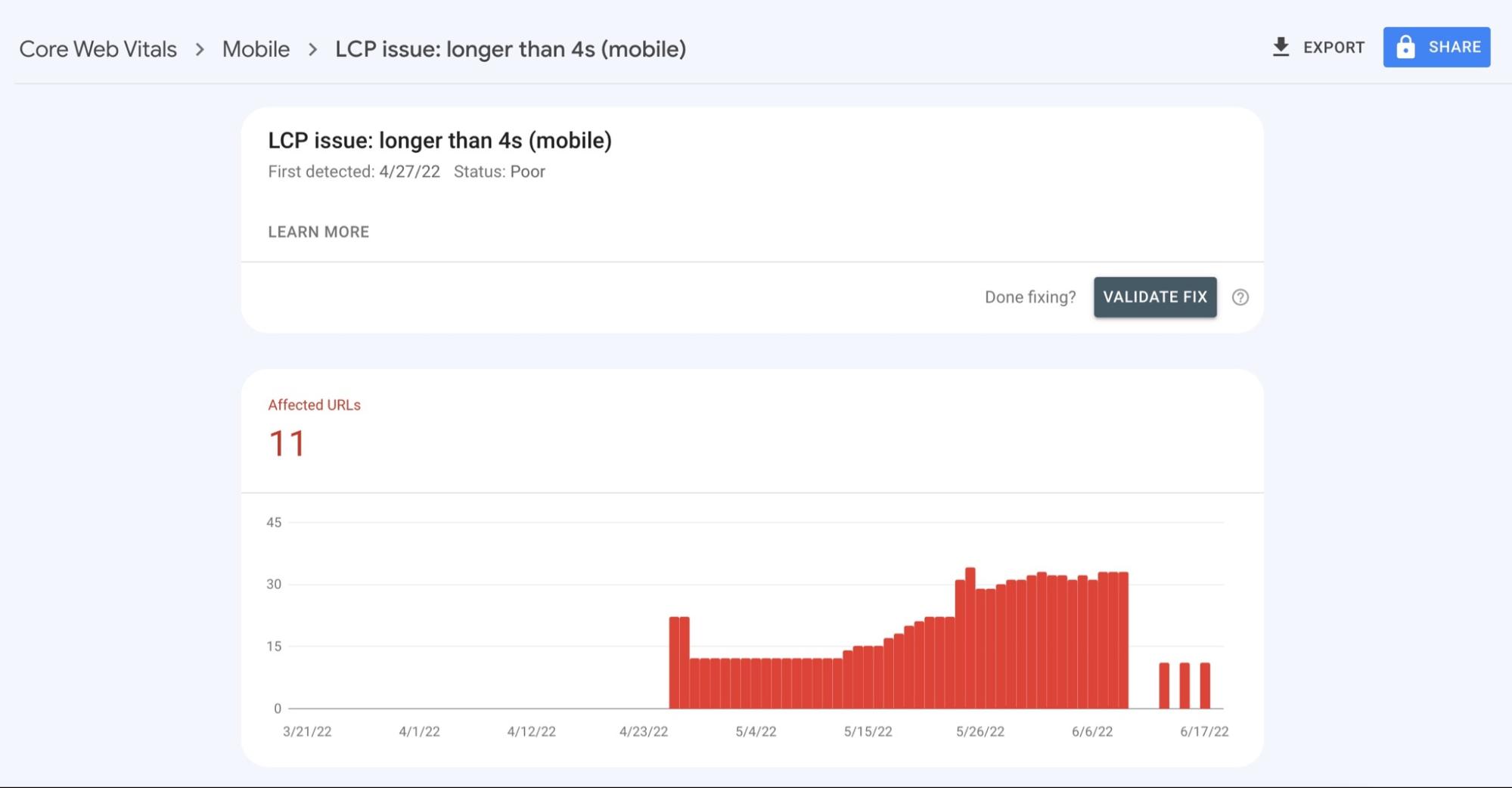
Task: Click the 'First detected: 4/27/22' text
Action: [353, 172]
